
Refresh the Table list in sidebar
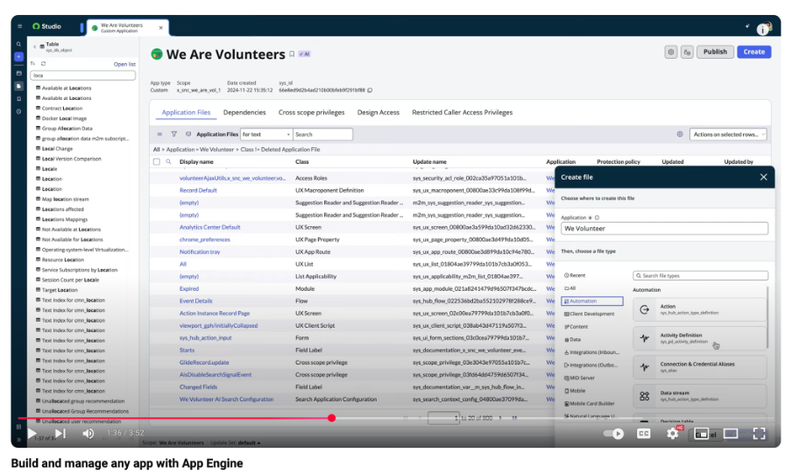(x=43, y=64)
